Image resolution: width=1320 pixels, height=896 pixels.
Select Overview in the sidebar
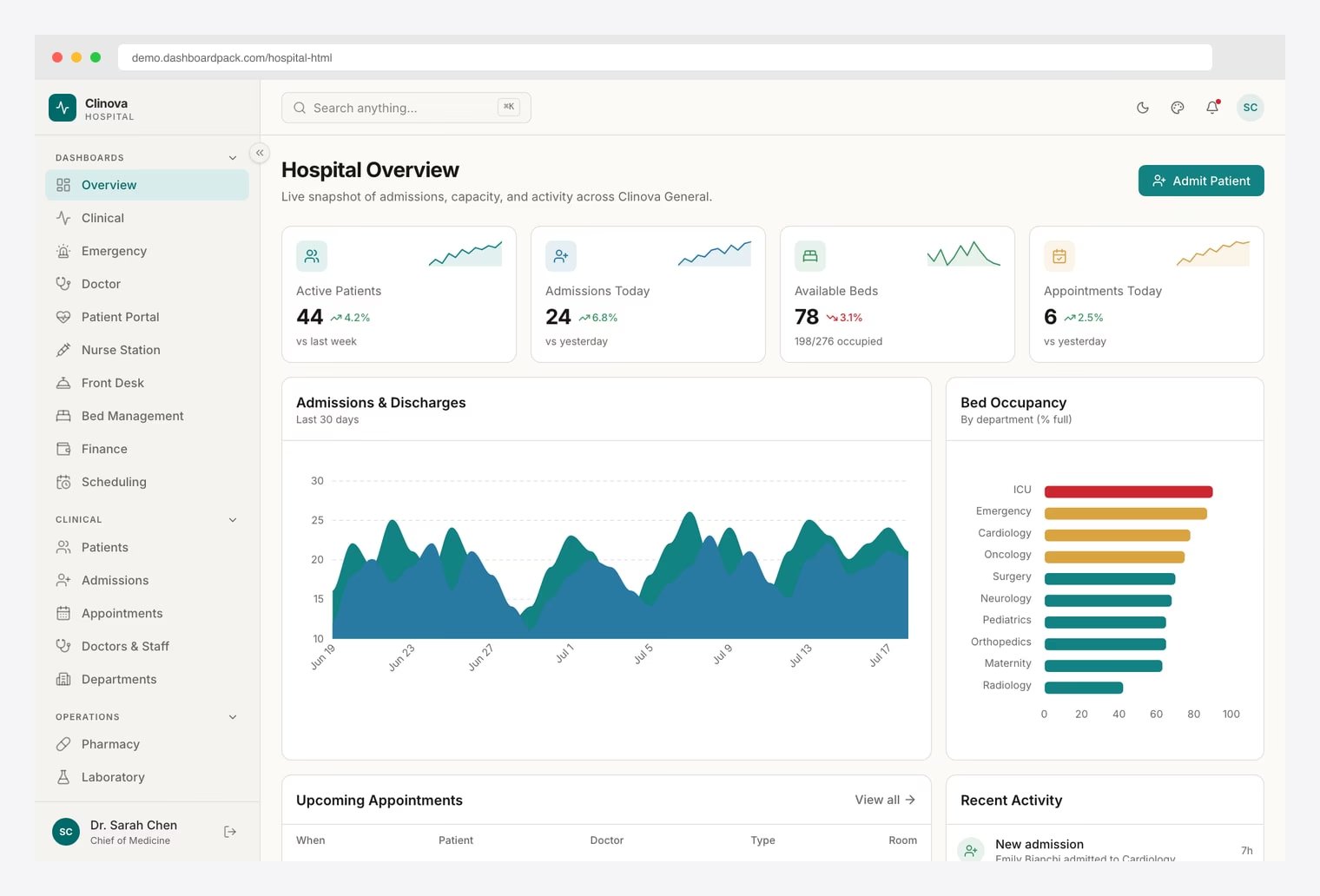(147, 185)
